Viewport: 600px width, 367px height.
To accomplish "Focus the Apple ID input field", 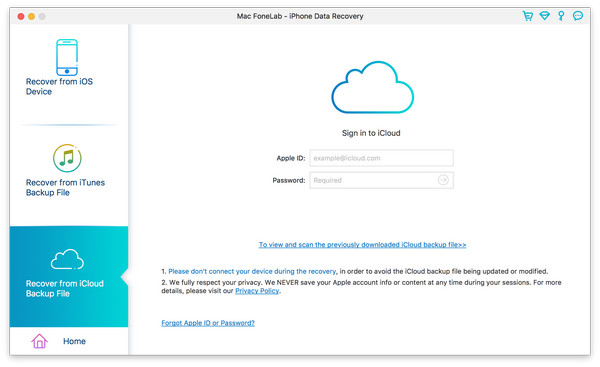I will pos(382,158).
